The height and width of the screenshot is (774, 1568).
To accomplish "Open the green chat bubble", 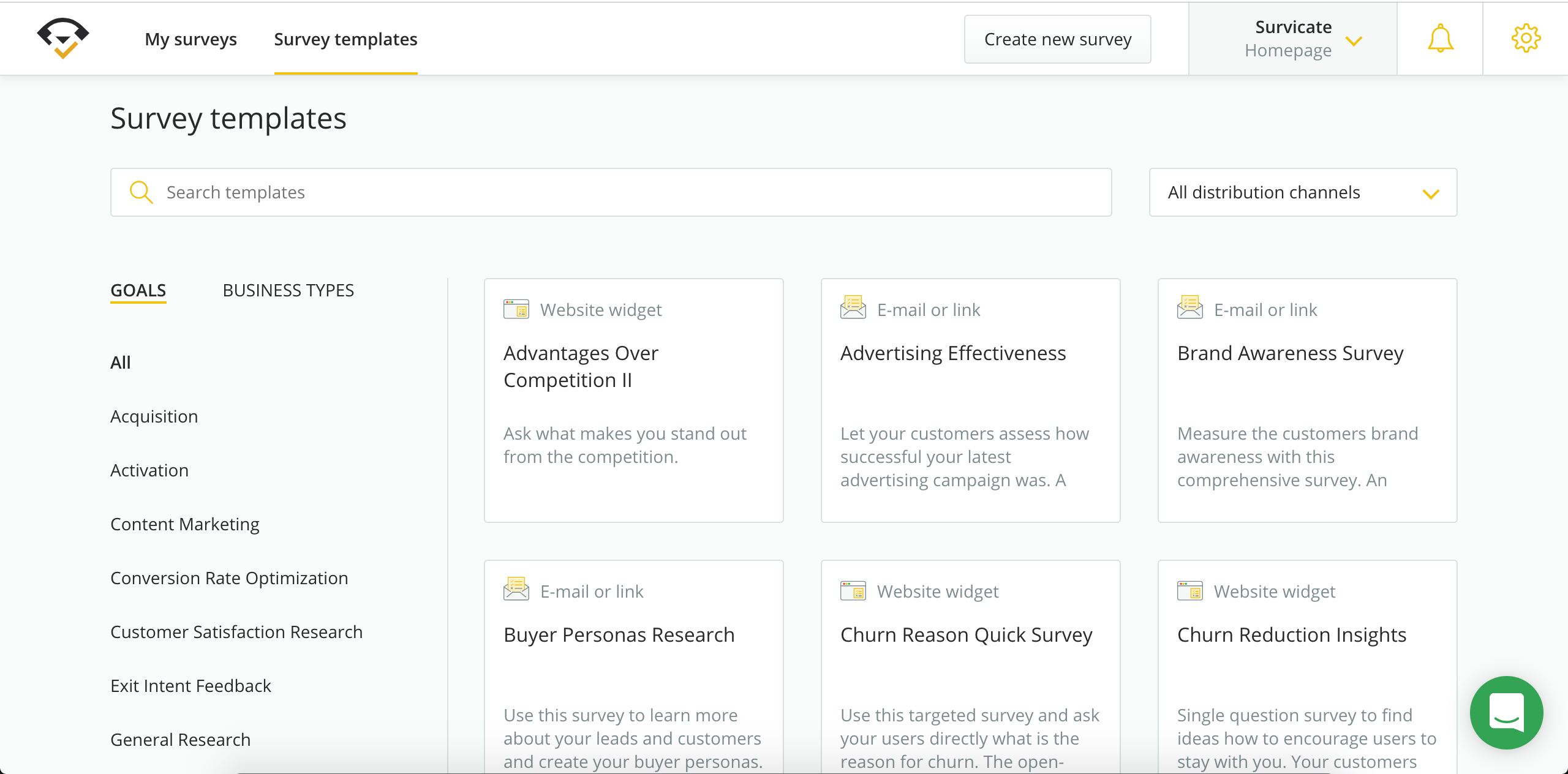I will pos(1507,713).
